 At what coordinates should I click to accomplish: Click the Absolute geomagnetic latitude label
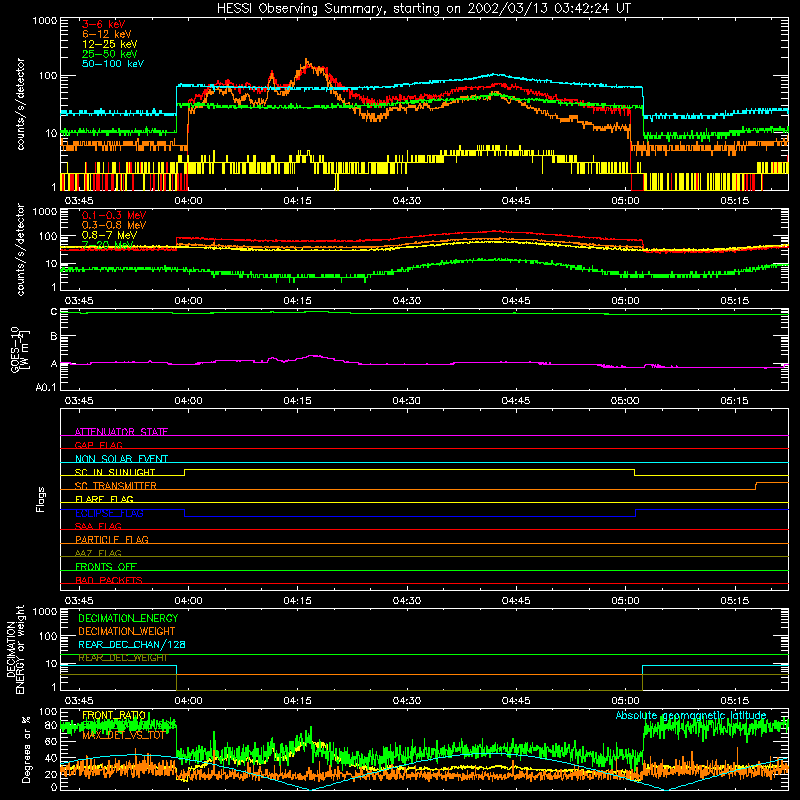pyautogui.click(x=691, y=715)
